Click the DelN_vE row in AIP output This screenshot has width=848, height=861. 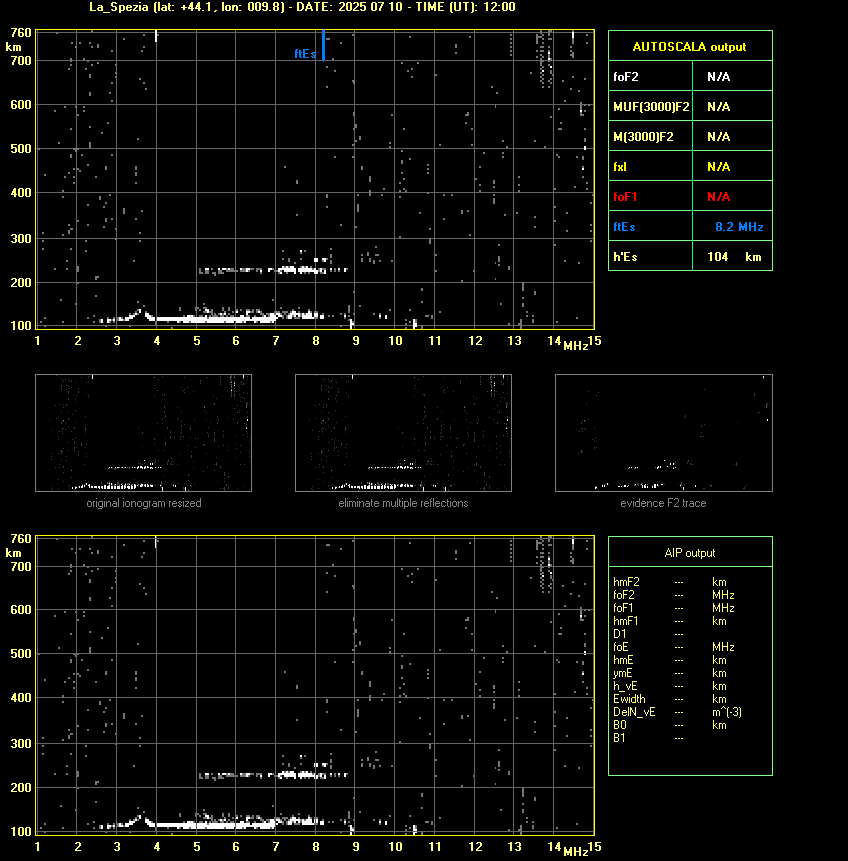(x=678, y=712)
